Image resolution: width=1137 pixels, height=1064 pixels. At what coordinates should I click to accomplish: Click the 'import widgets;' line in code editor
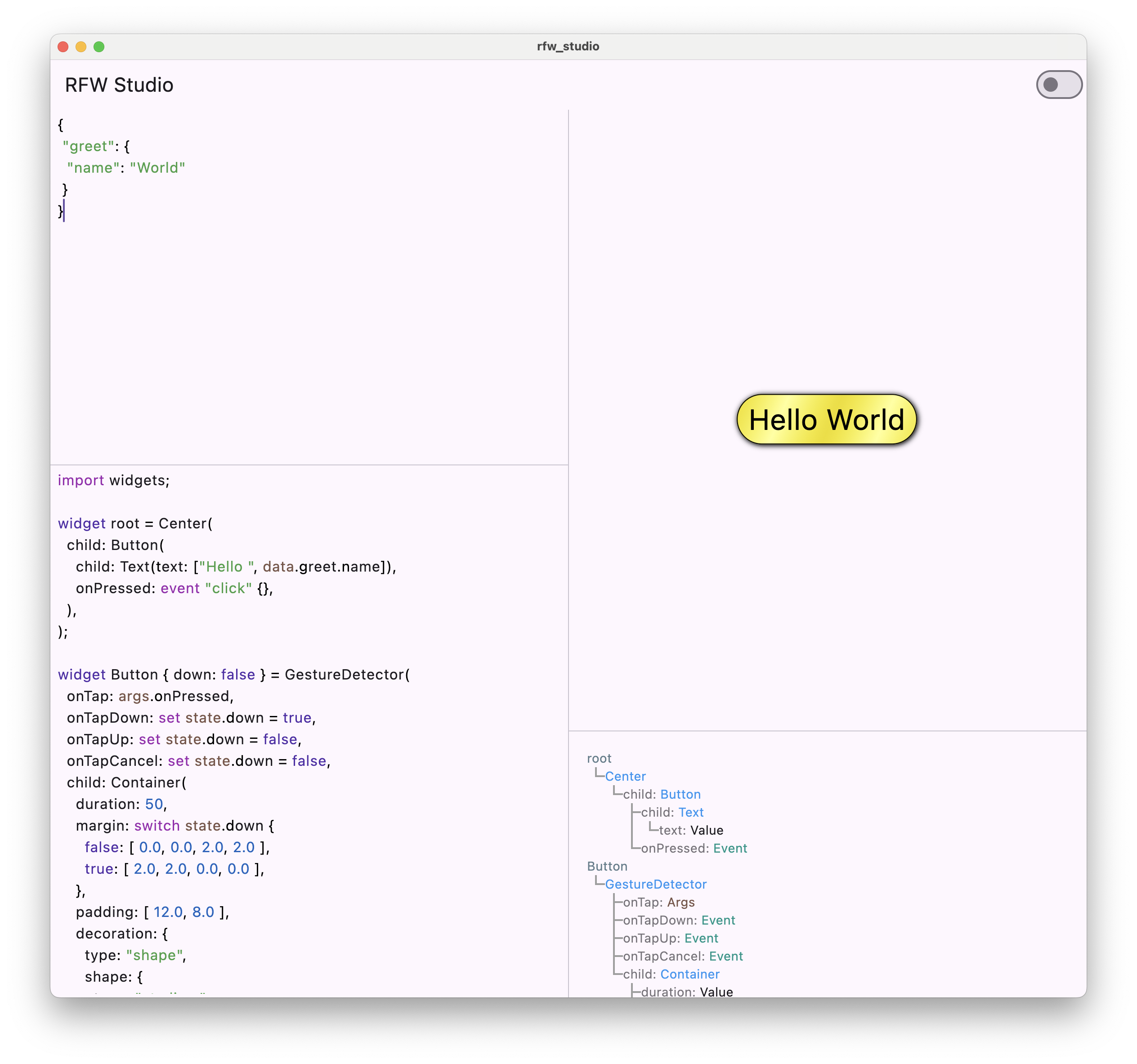click(x=114, y=480)
